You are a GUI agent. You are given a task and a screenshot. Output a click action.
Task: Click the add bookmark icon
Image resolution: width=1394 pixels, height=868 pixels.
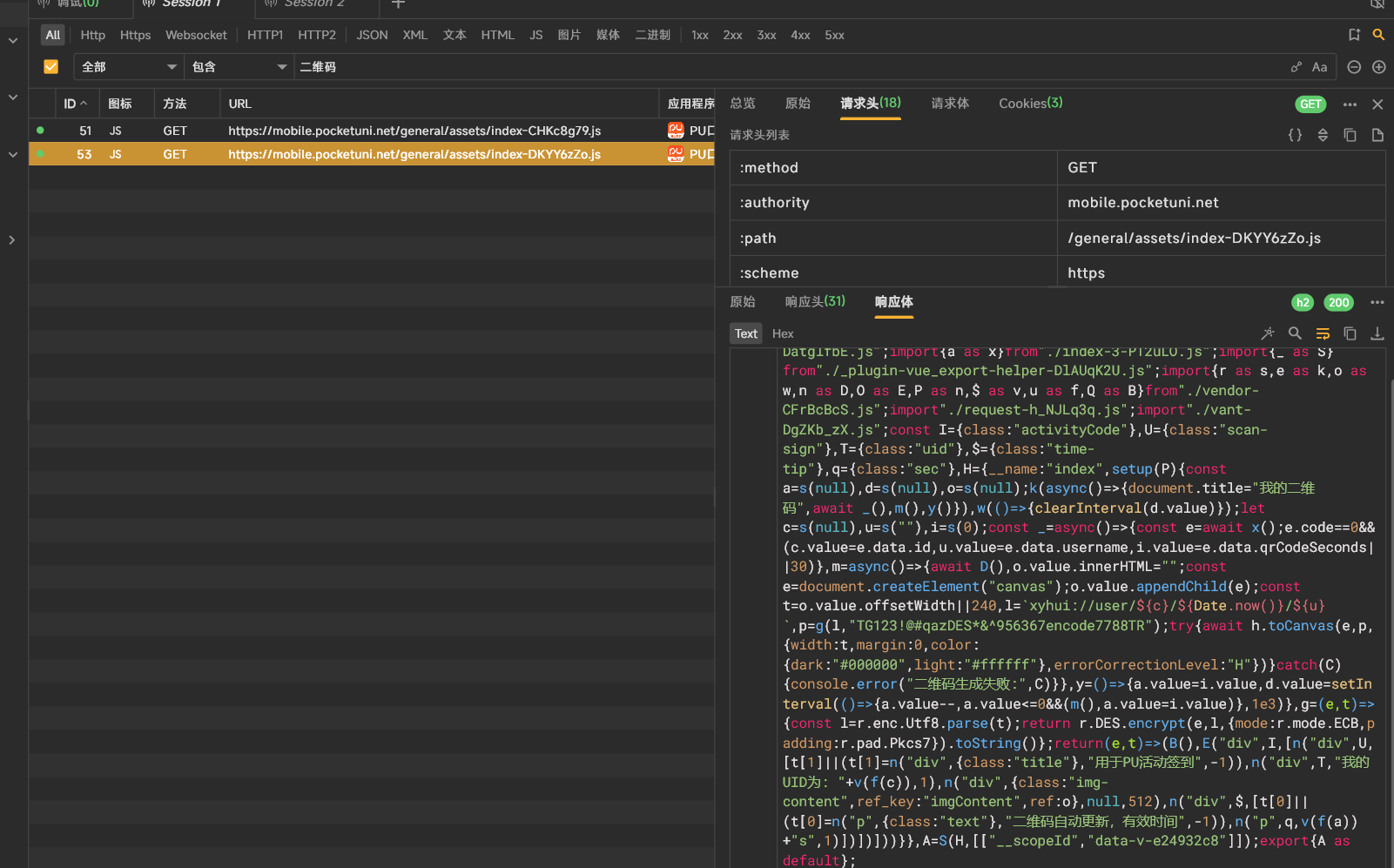tap(1354, 35)
